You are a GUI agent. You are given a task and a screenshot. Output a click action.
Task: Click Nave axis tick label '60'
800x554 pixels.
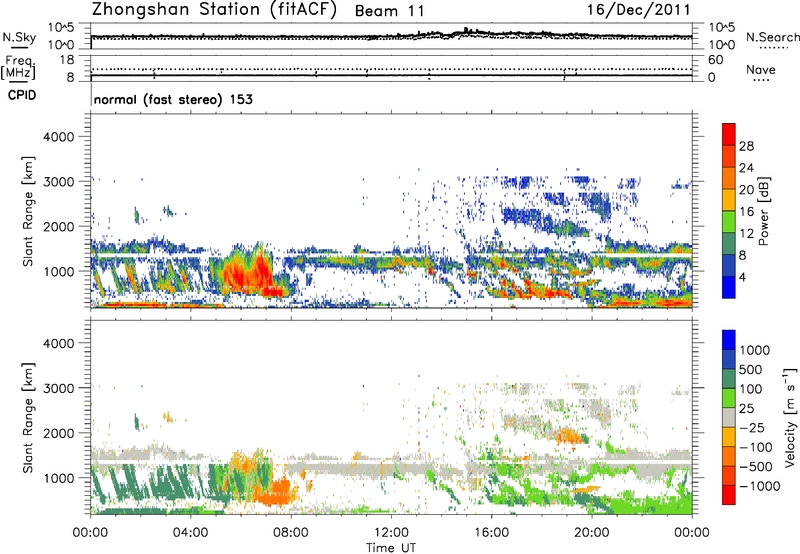coord(715,60)
